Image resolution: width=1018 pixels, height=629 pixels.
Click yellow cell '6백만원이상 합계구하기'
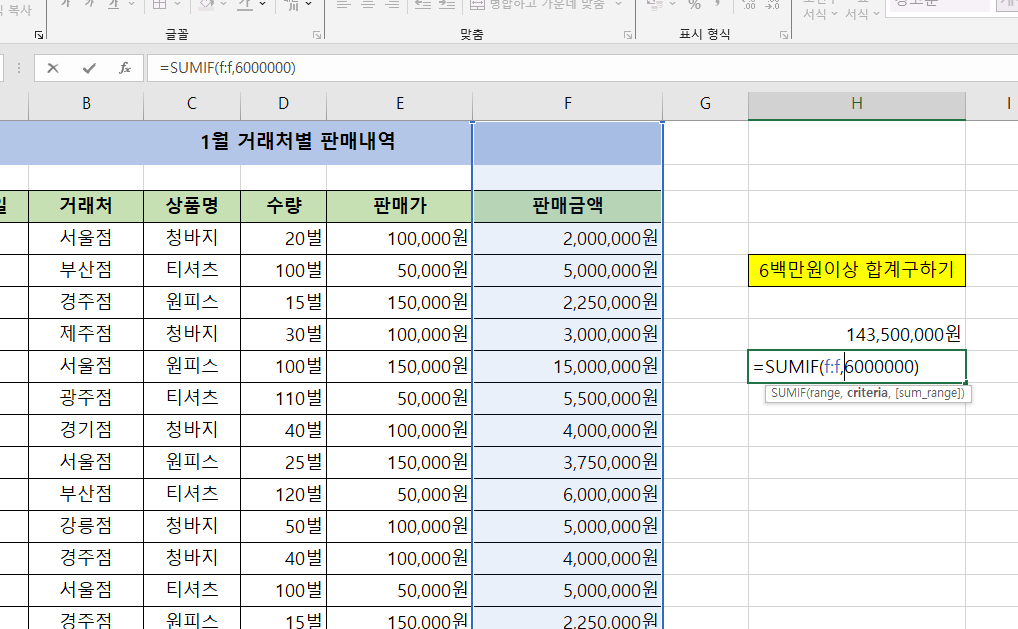857,270
